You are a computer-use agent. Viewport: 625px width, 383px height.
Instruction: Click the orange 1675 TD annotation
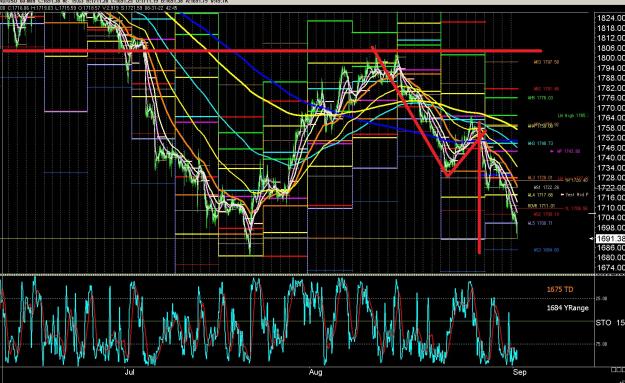(560, 289)
